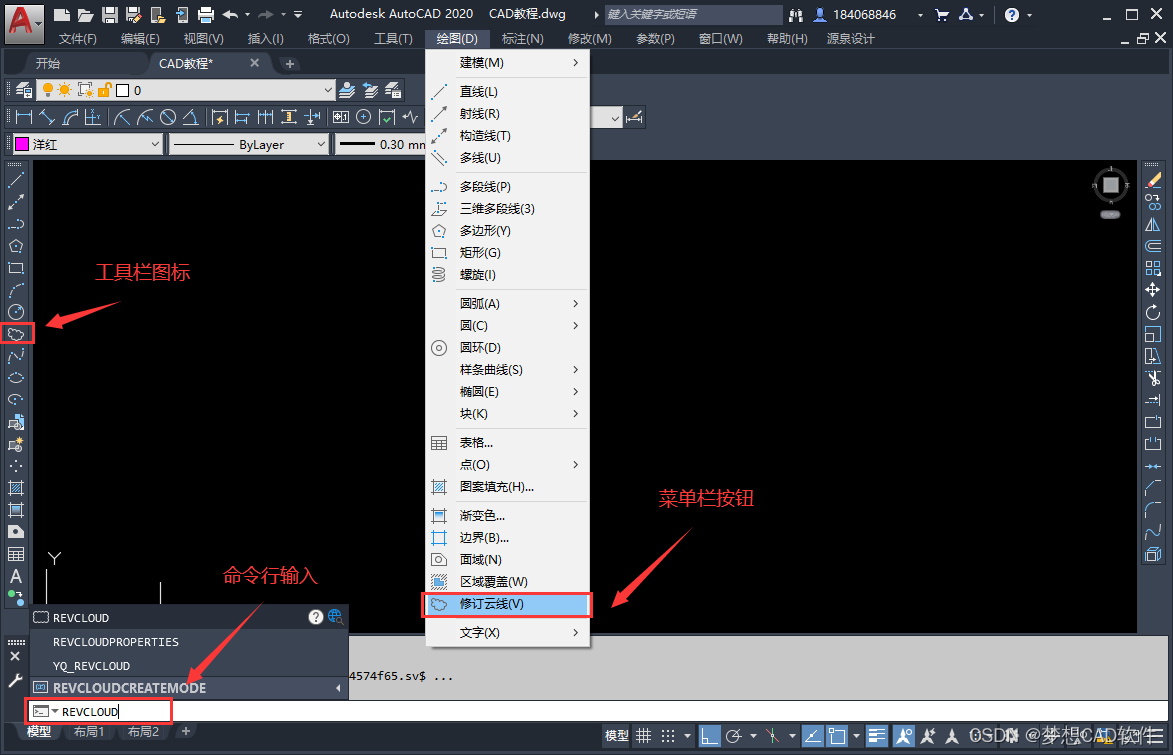The width and height of the screenshot is (1173, 755).
Task: Toggle ortho mode in status bar
Action: (708, 736)
